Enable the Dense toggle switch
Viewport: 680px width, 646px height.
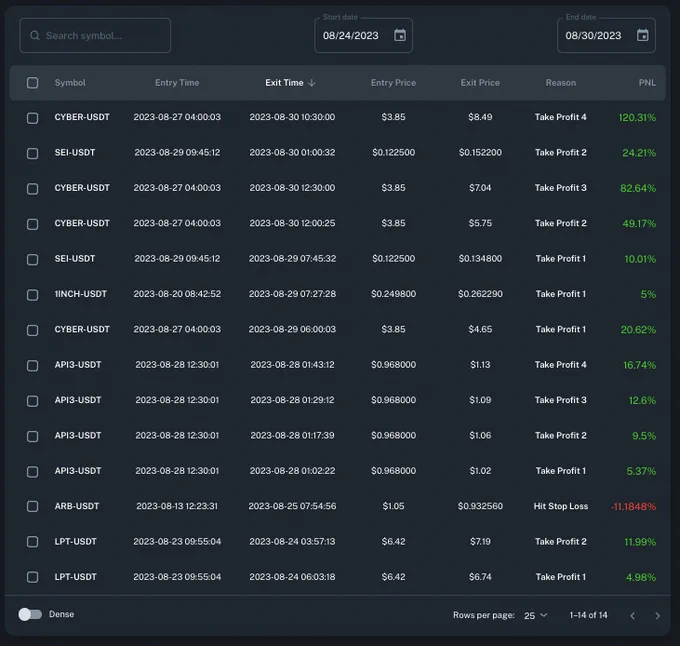coord(30,614)
